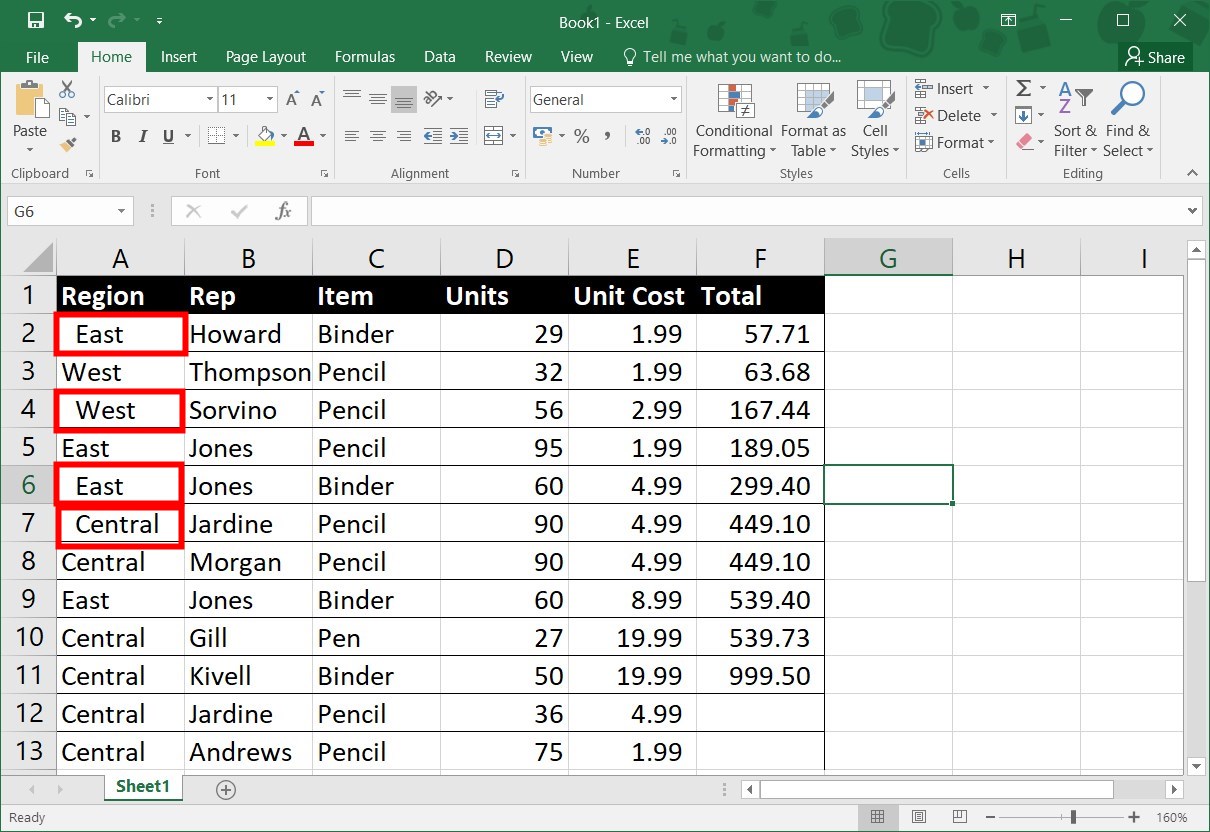Viewport: 1210px width, 832px height.
Task: Open the Name Box G6 dropdown arrow
Action: (x=121, y=211)
